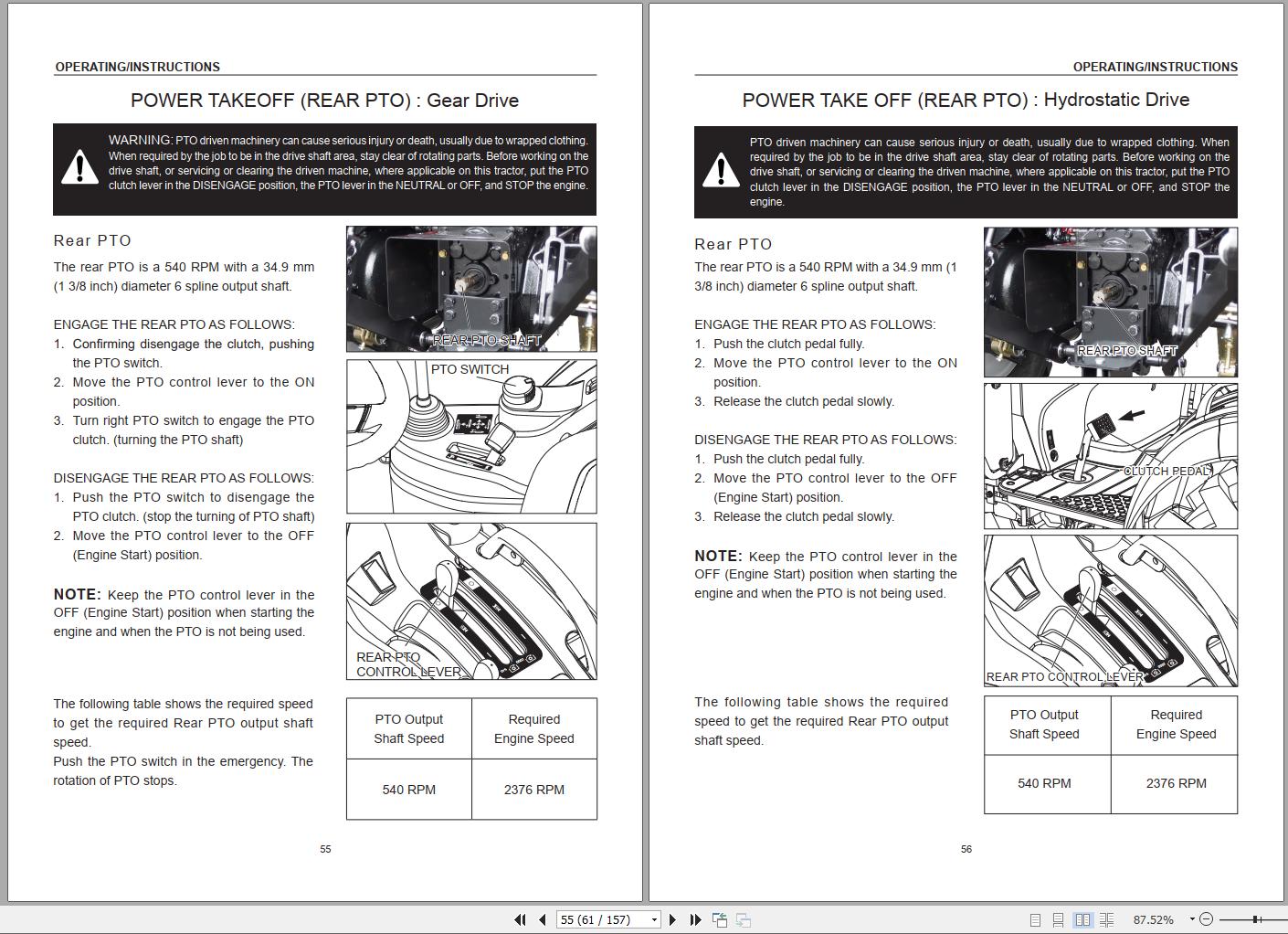Click the Hydrostatic Drive page heading
The width and height of the screenshot is (1288, 934).
tap(966, 100)
